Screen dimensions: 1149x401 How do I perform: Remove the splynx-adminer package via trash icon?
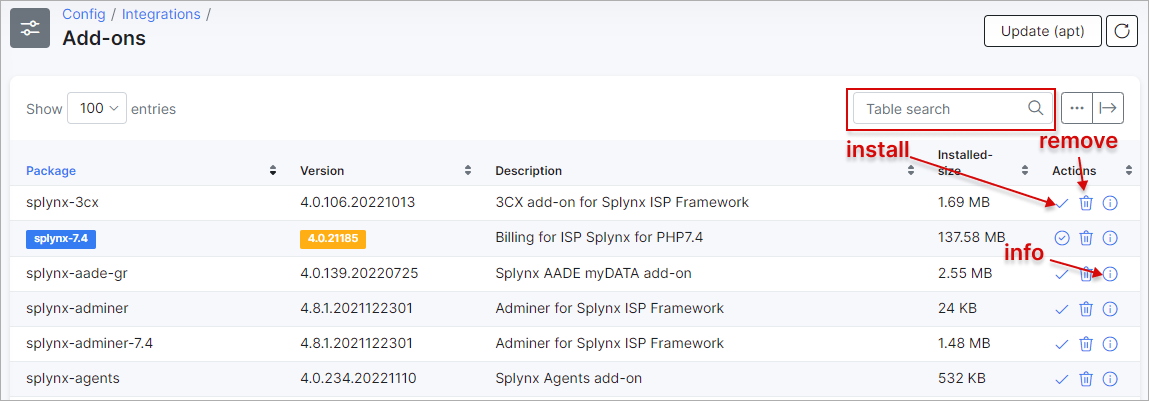(x=1086, y=309)
